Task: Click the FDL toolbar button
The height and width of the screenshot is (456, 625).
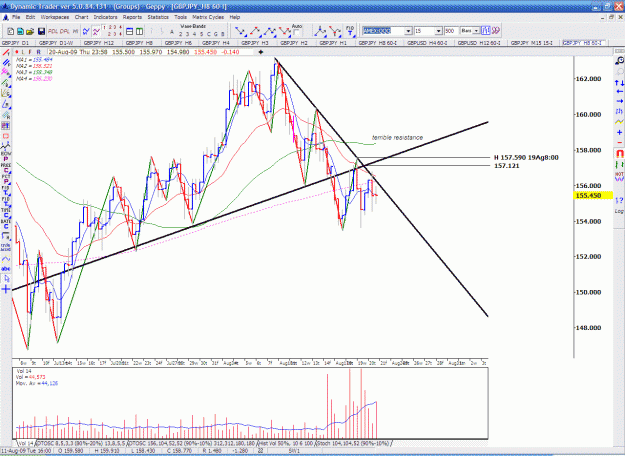Action: pos(53,31)
